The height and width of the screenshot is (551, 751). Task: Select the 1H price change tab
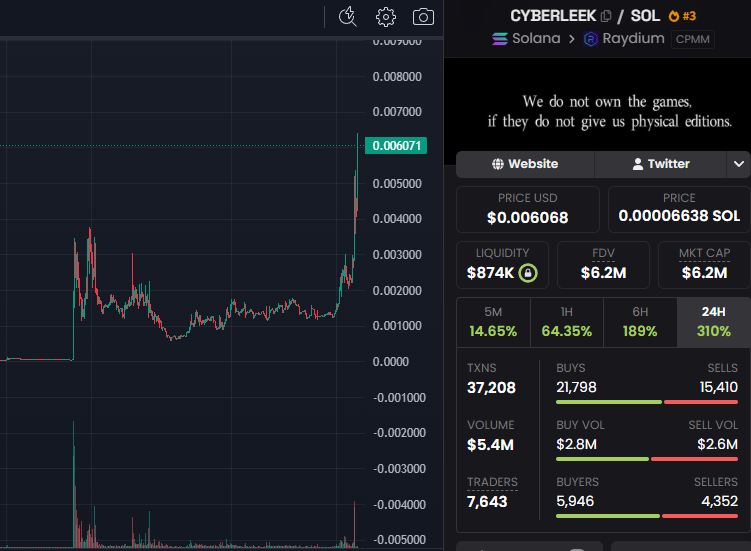point(567,322)
